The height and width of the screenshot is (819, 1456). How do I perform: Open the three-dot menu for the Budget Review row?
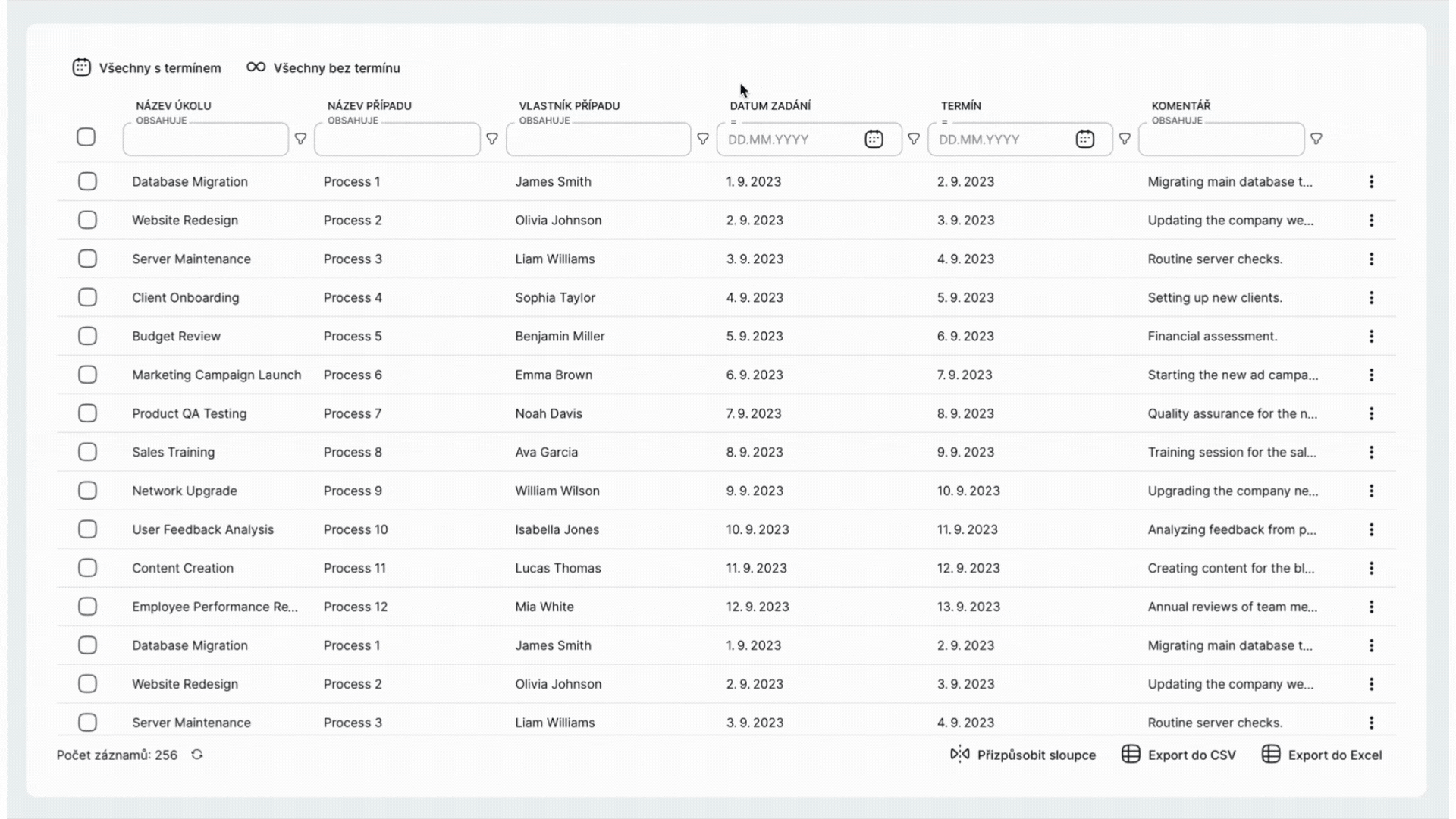click(x=1371, y=336)
